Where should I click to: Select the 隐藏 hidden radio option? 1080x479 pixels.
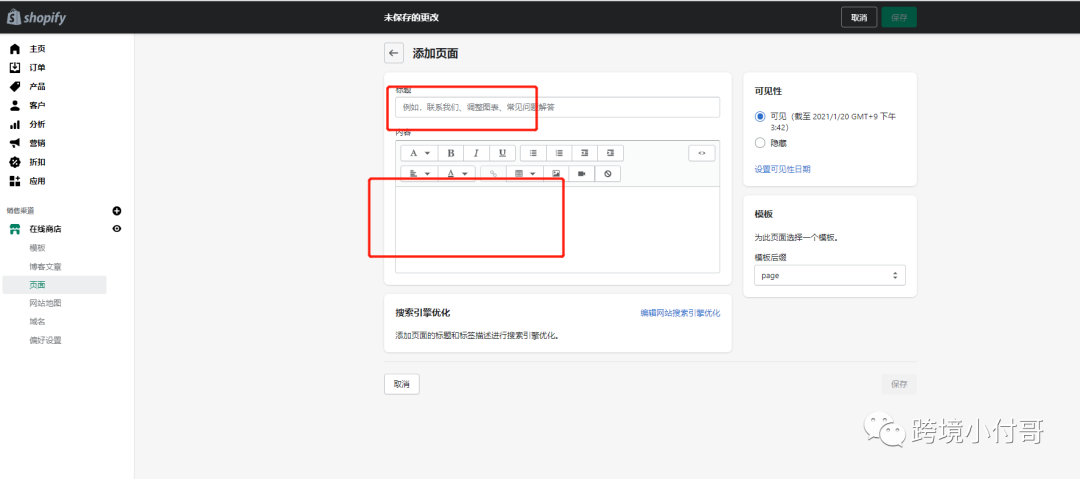coord(760,143)
